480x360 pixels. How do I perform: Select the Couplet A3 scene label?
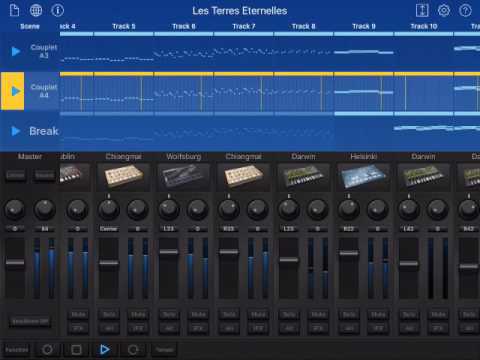pos(44,51)
